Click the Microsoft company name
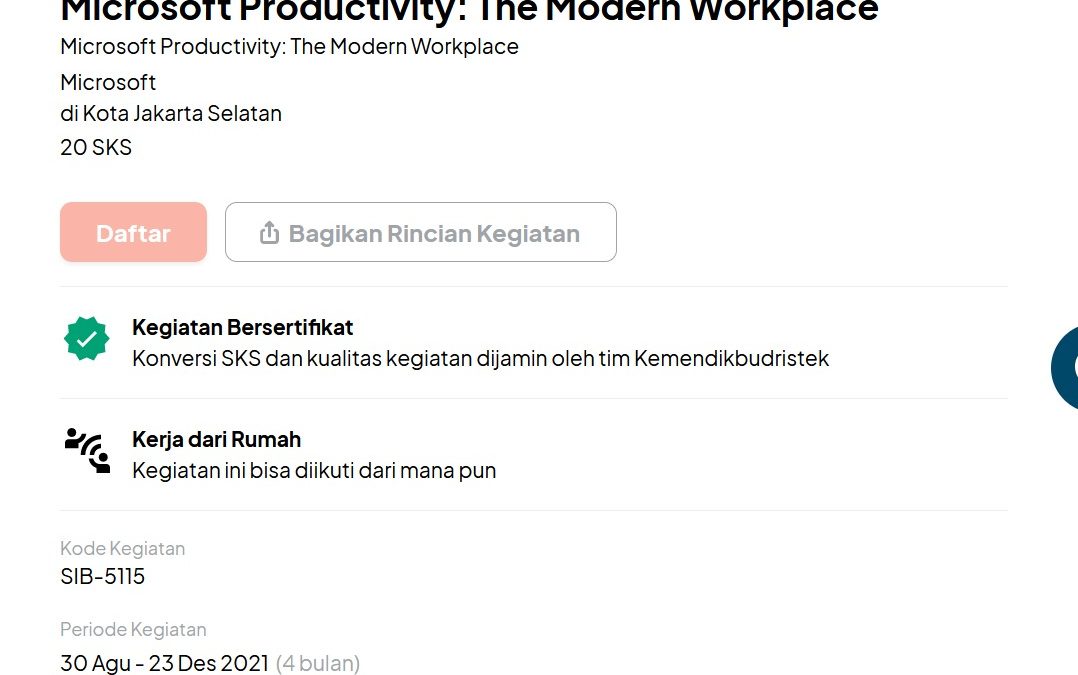 click(108, 82)
